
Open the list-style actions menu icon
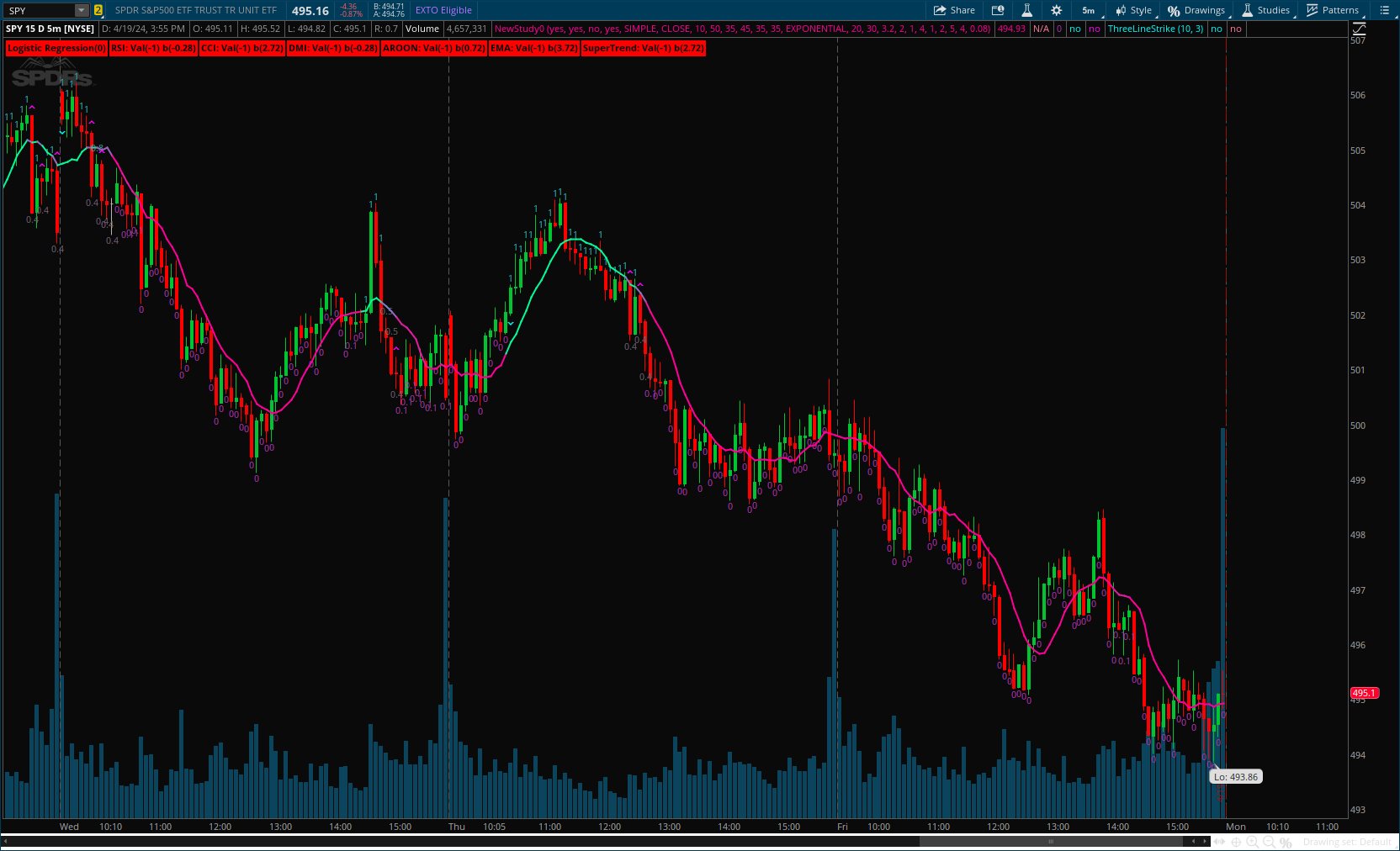1385,10
